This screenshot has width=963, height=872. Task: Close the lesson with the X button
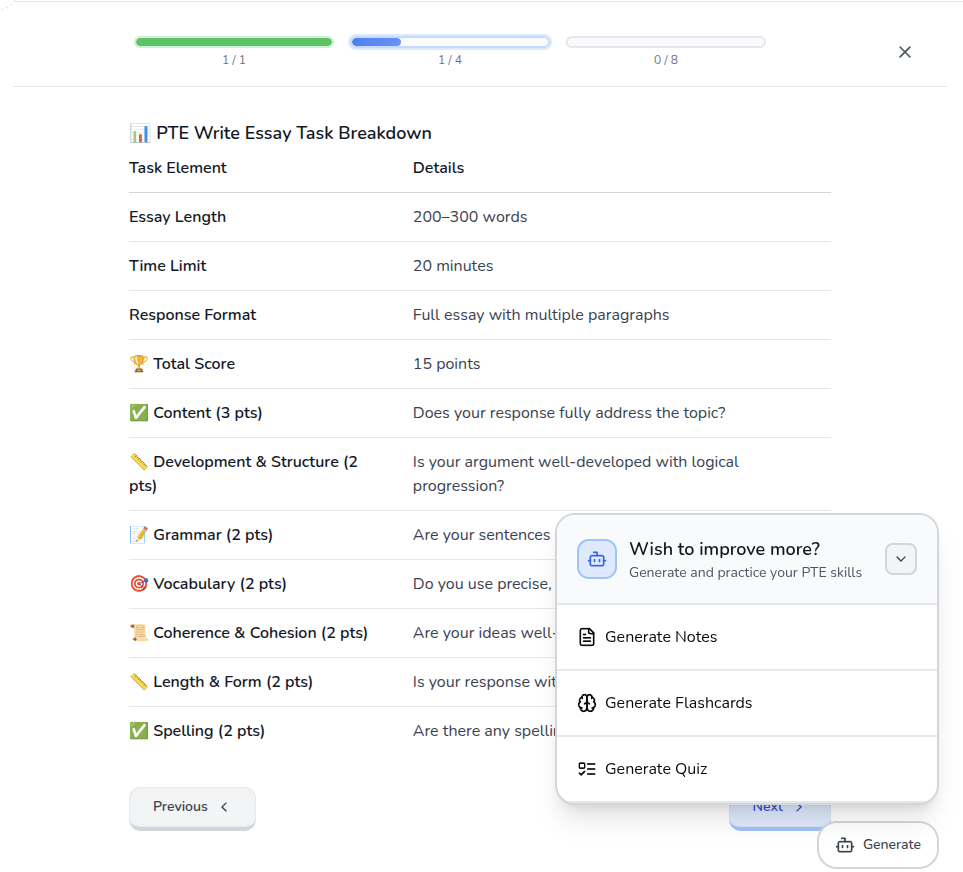click(905, 52)
